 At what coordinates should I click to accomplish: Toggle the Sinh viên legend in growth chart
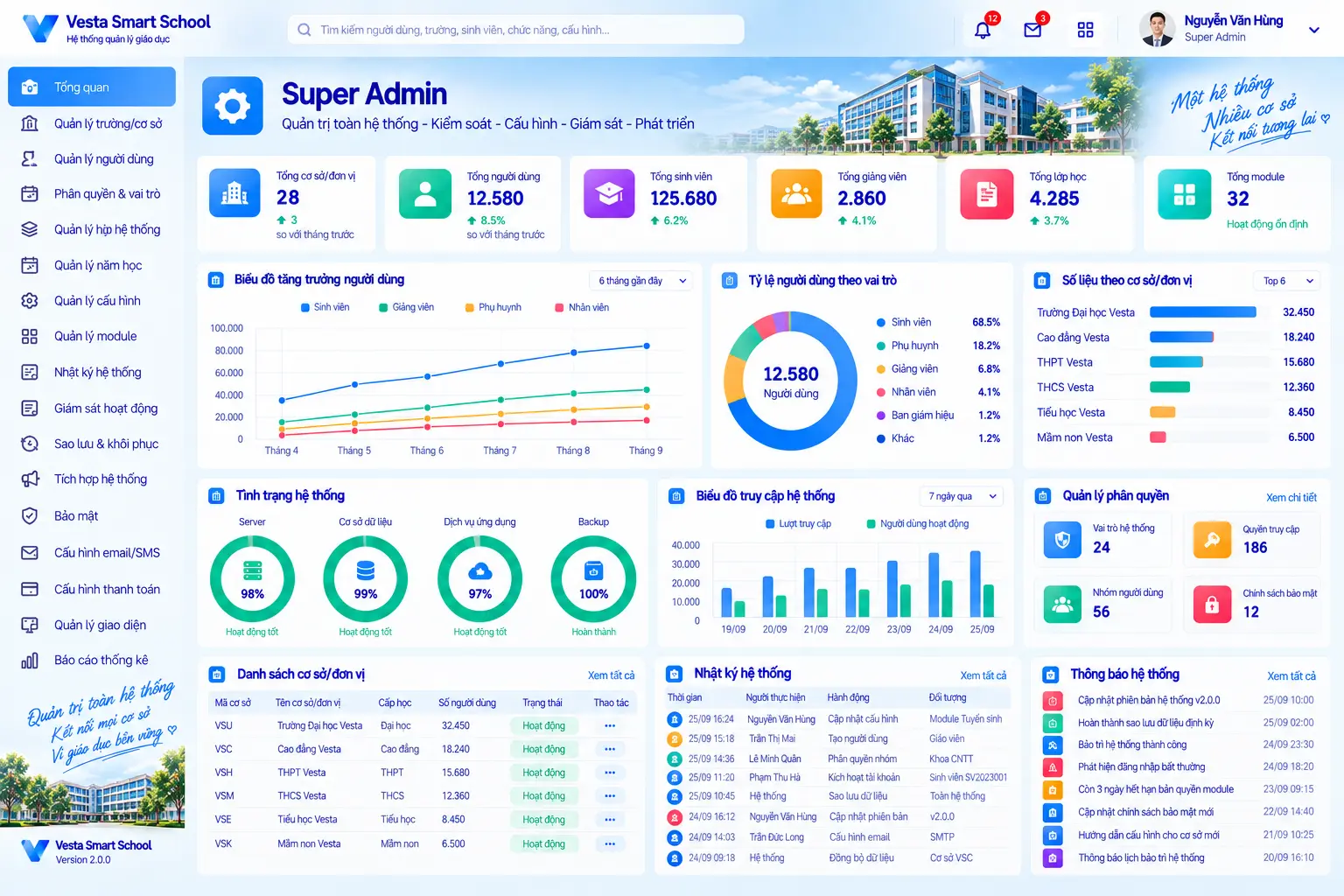[x=325, y=307]
